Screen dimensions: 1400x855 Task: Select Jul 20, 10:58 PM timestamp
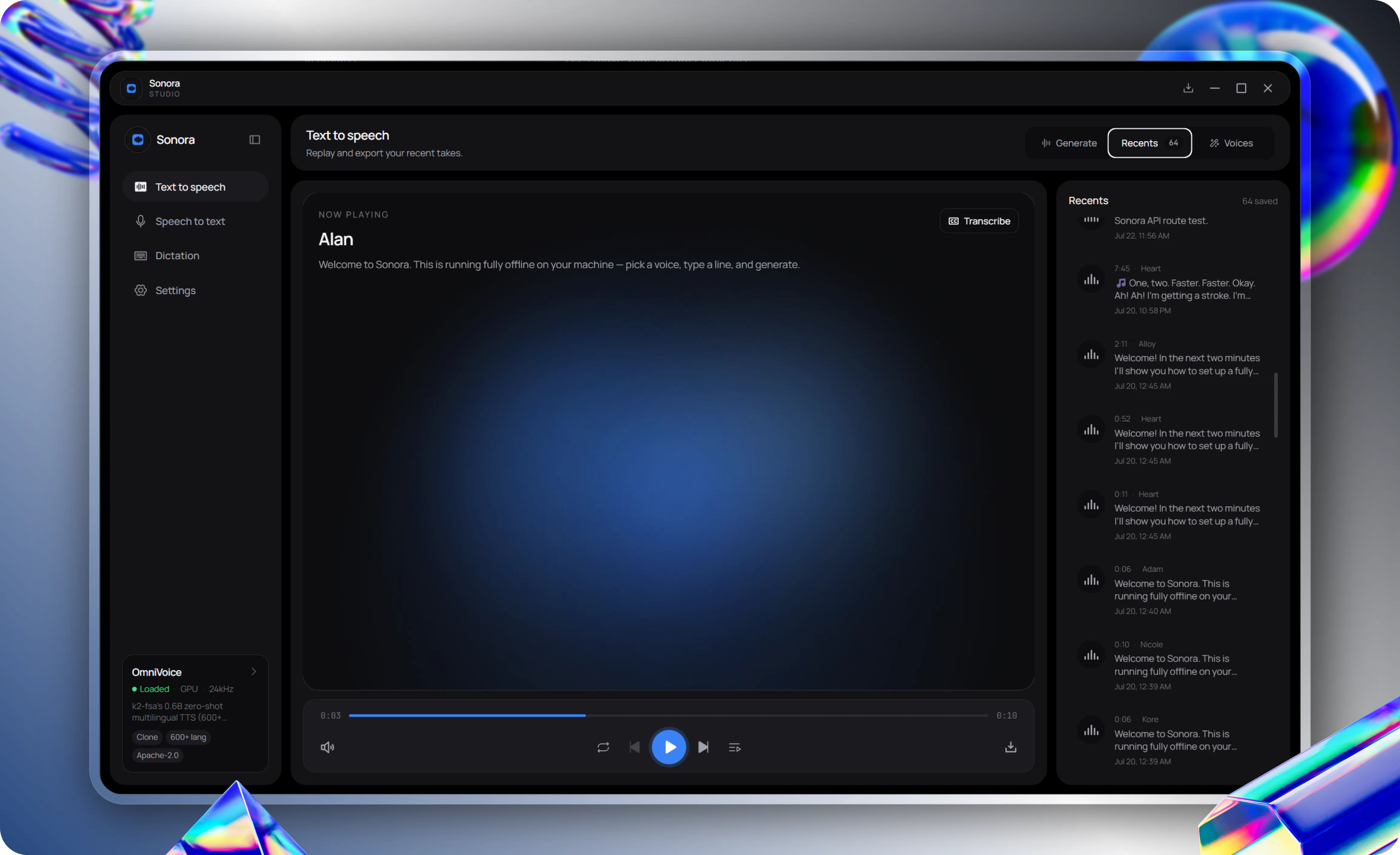pyautogui.click(x=1142, y=311)
